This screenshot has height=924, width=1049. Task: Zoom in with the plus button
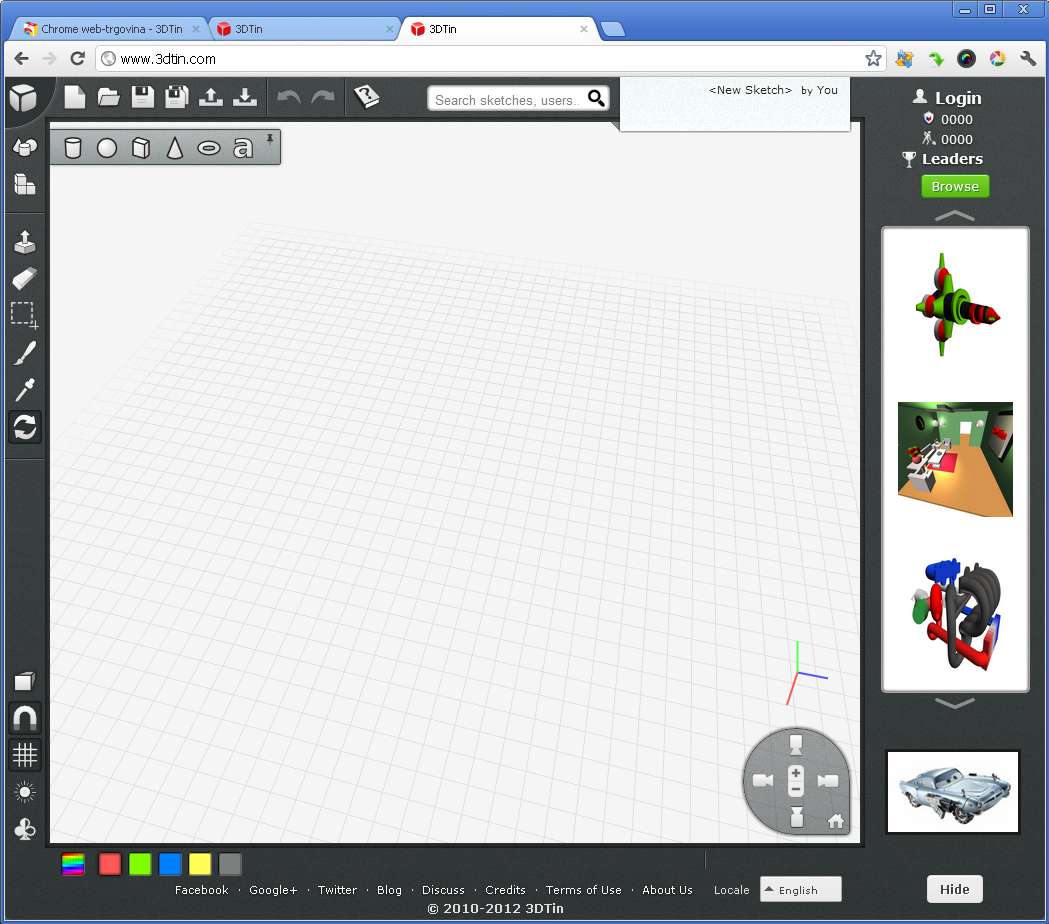795,773
